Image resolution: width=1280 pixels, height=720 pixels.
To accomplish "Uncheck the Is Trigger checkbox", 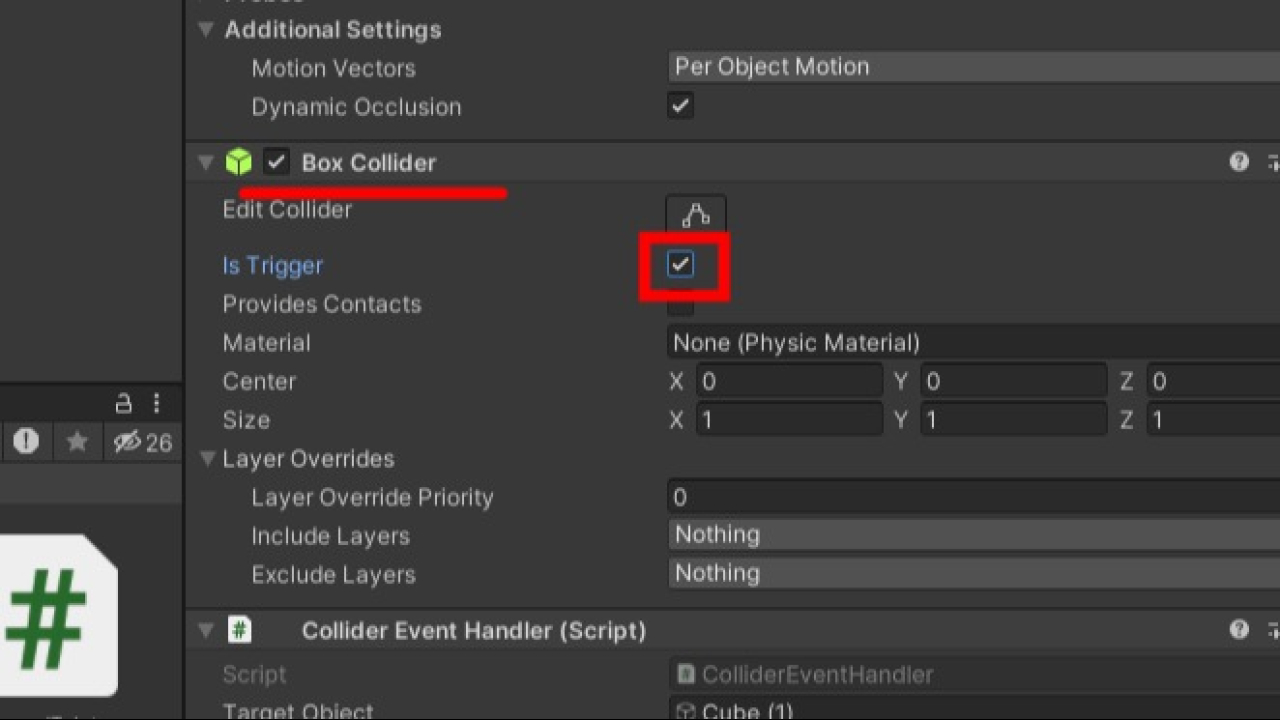I will tap(681, 265).
